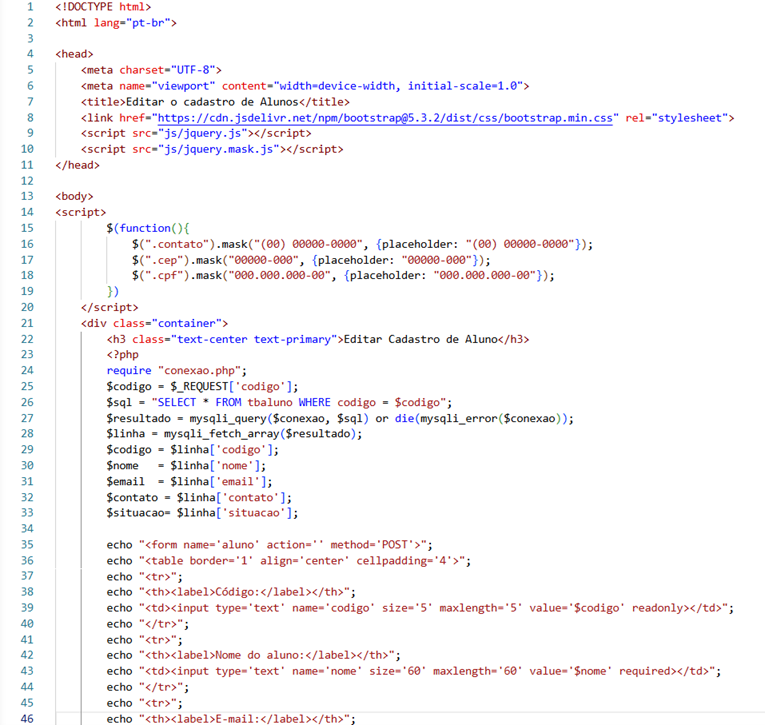Click line number 35 in the gutter

[x=27, y=544]
